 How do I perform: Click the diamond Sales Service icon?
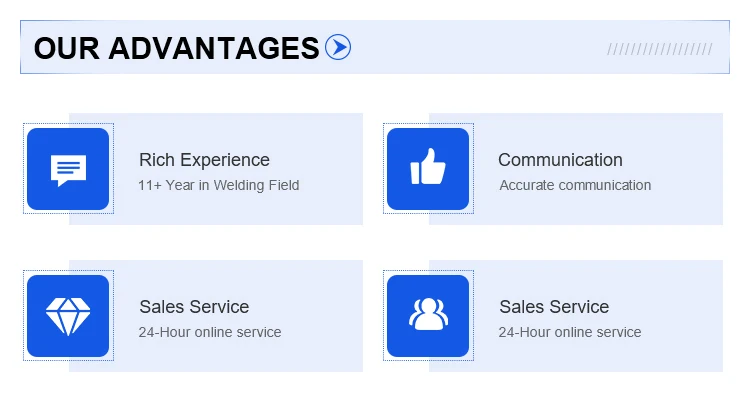68,316
